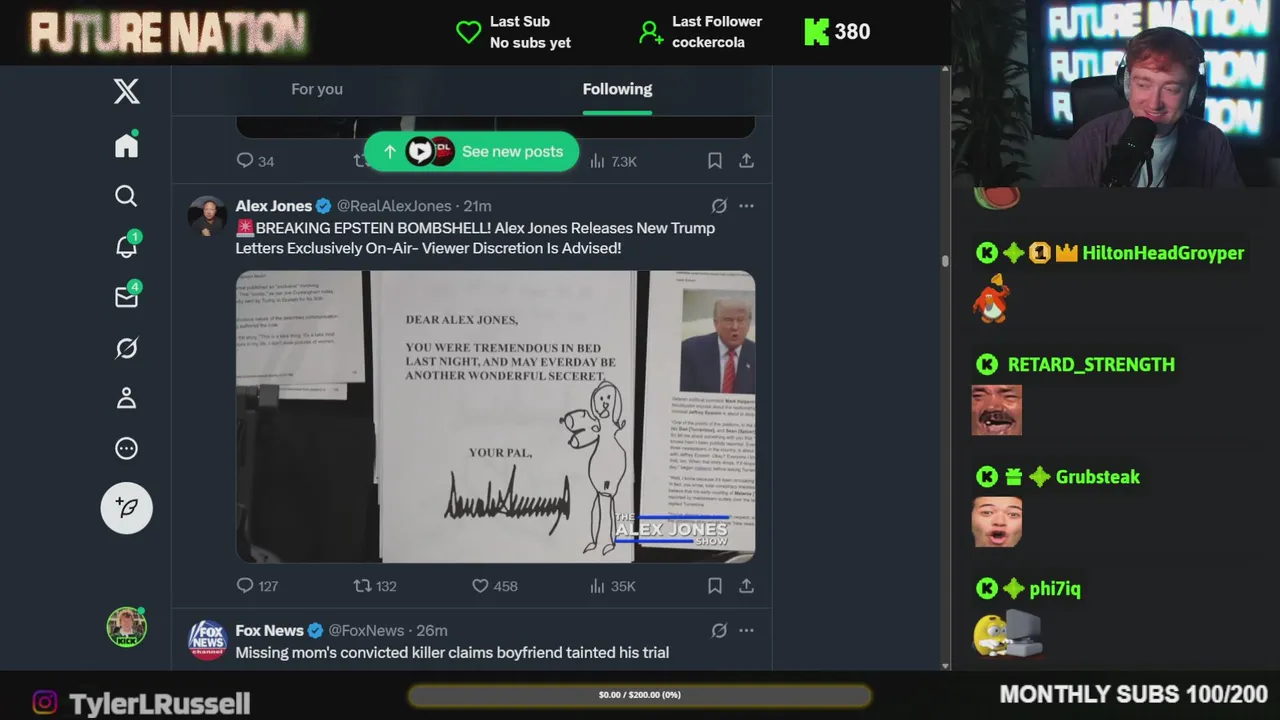Open Alex Jones profile avatar
The height and width of the screenshot is (720, 1280).
click(207, 216)
